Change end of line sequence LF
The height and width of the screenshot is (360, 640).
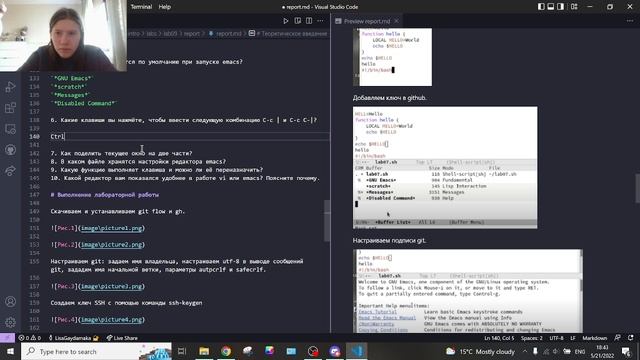pyautogui.click(x=573, y=338)
